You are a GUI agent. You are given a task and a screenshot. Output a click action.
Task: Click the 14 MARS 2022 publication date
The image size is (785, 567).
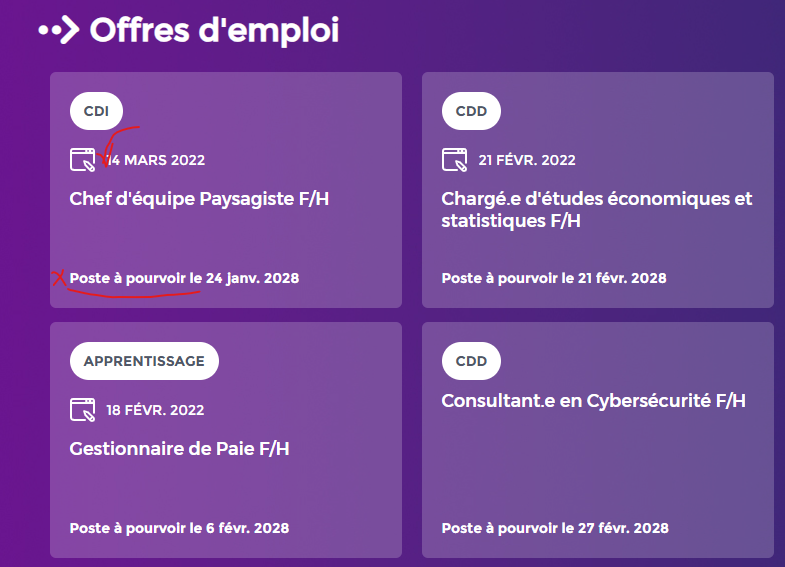click(x=156, y=160)
